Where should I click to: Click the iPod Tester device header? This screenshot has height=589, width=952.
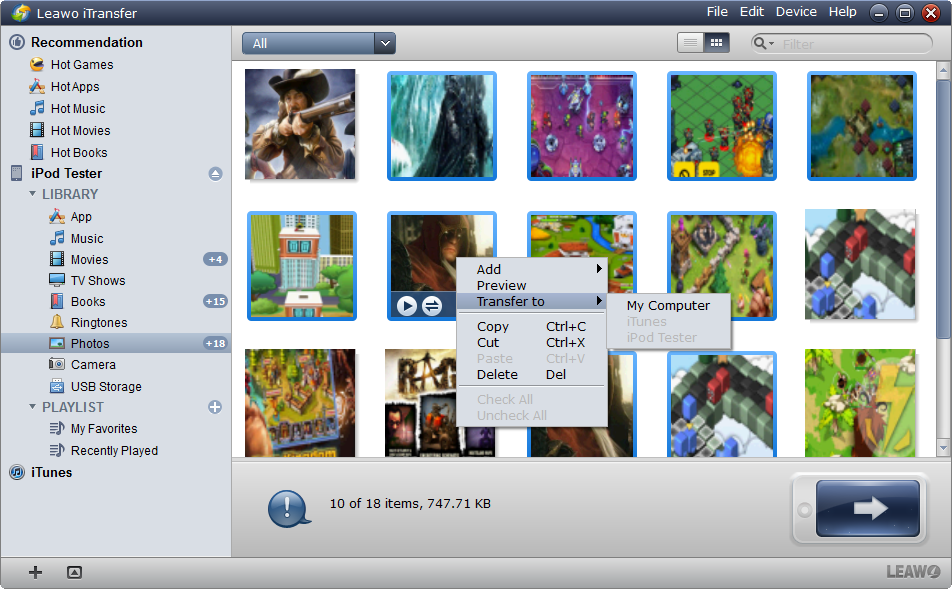66,173
